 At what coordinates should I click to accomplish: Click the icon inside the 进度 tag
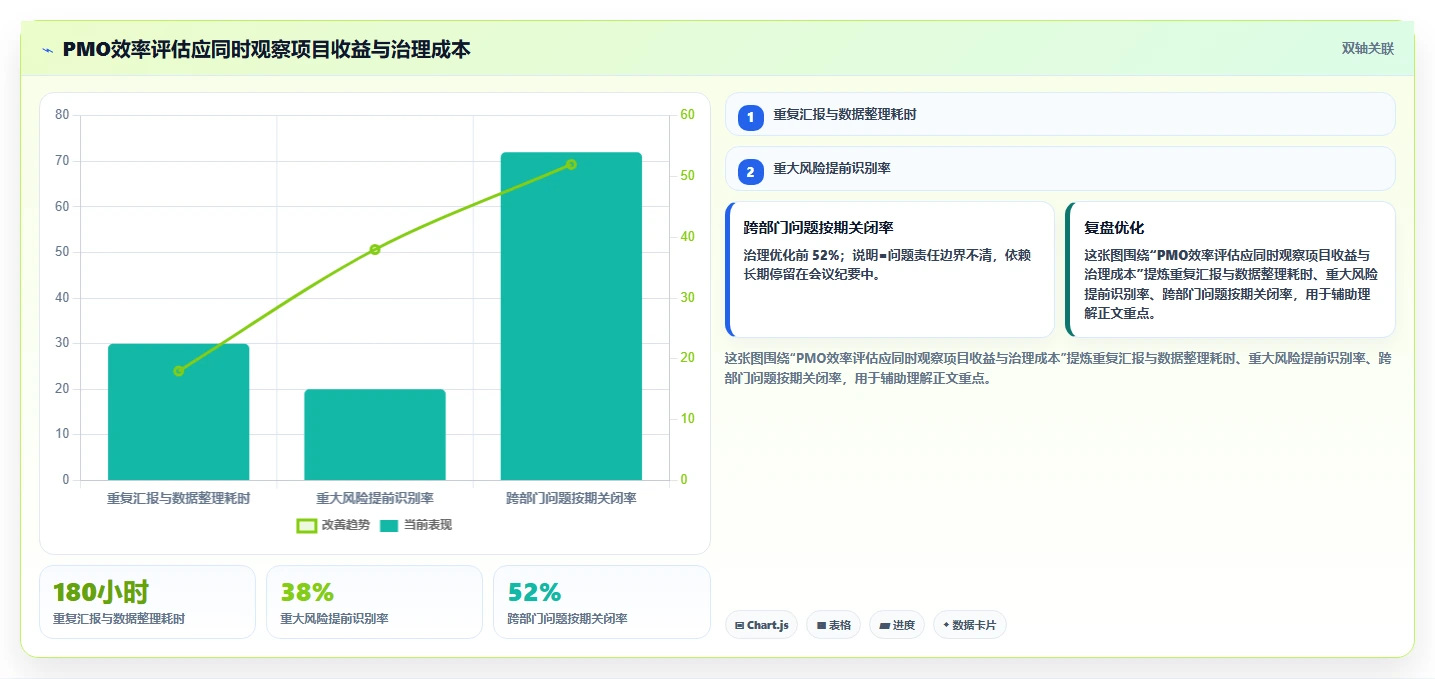point(885,625)
